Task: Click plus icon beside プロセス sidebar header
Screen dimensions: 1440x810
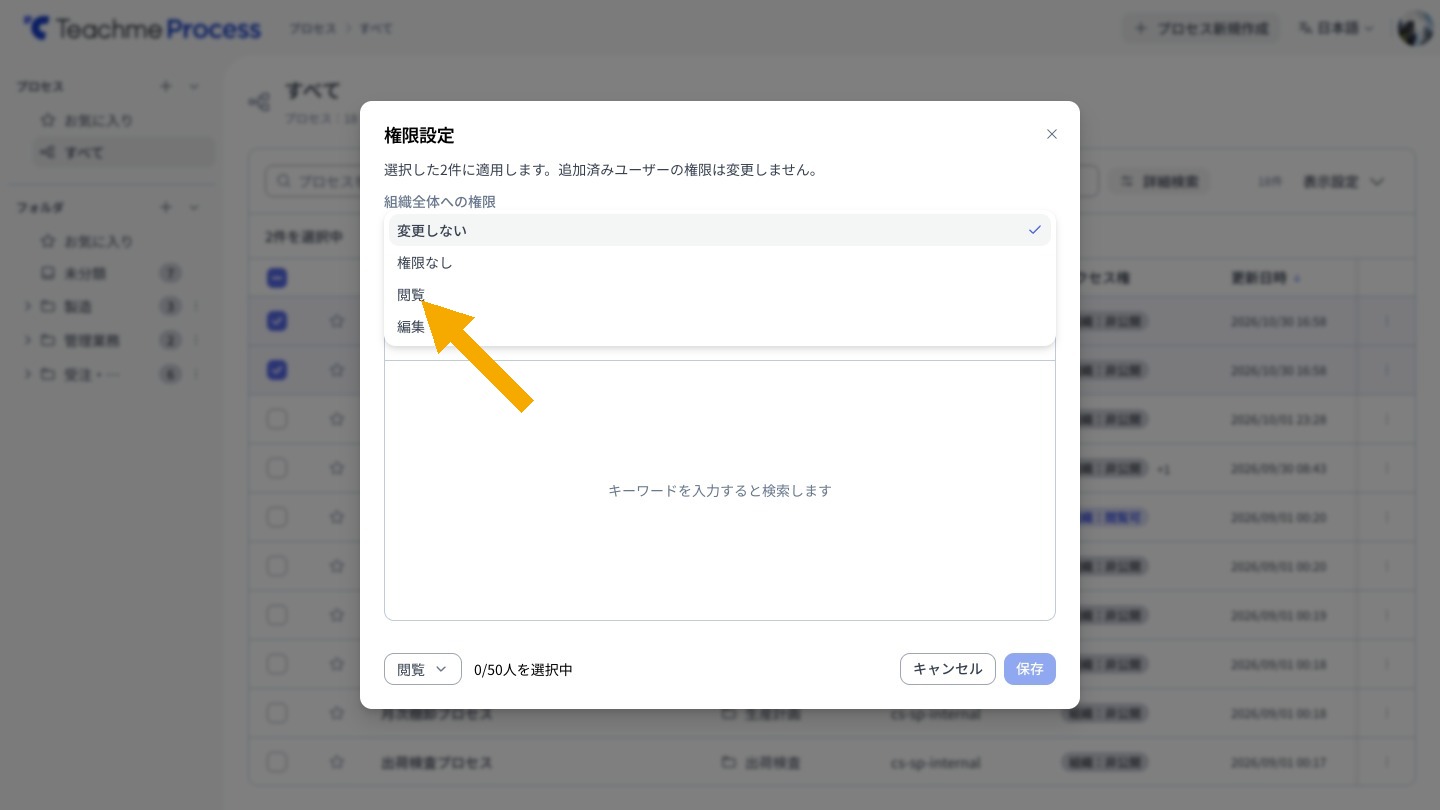Action: click(166, 87)
